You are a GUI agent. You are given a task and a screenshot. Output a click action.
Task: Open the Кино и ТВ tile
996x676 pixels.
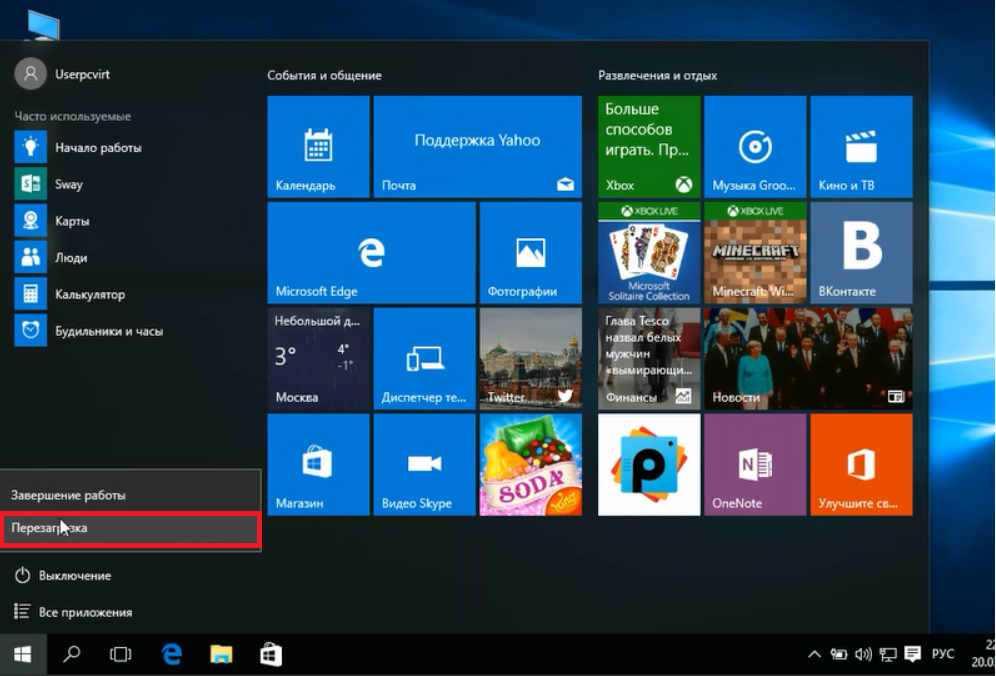861,147
